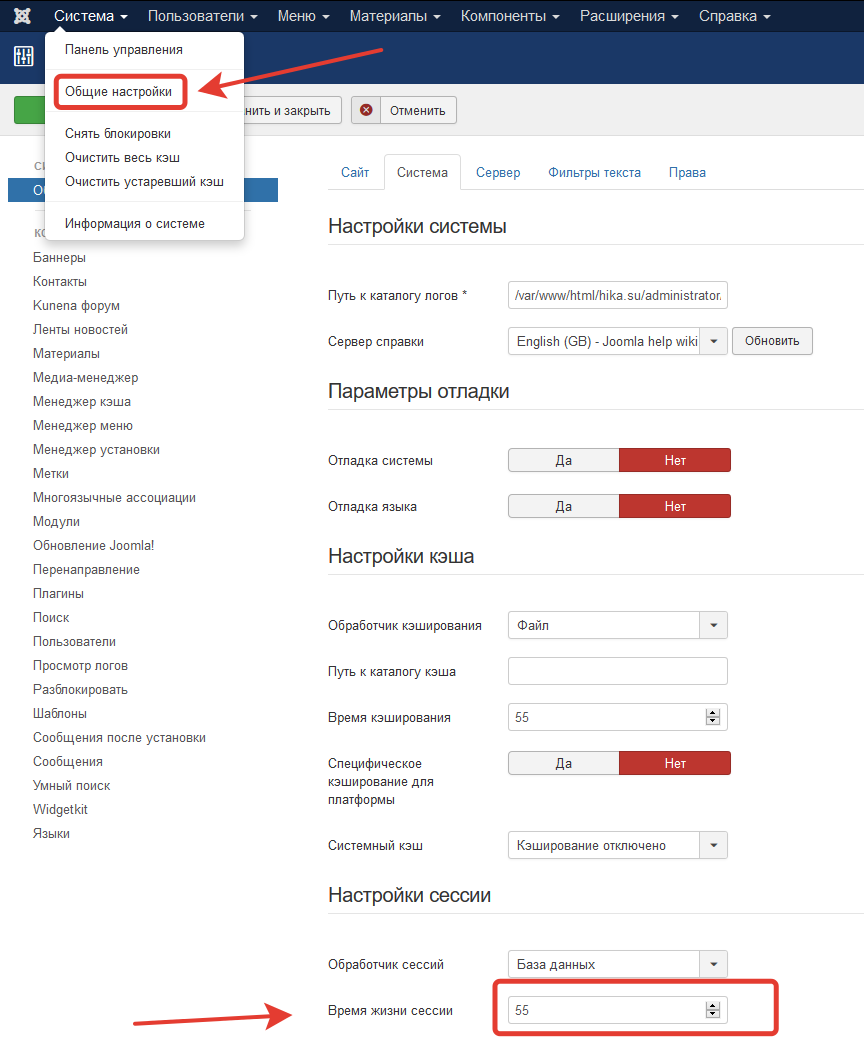Select Общие настройки in the menu
The width and height of the screenshot is (864, 1037).
tap(118, 92)
